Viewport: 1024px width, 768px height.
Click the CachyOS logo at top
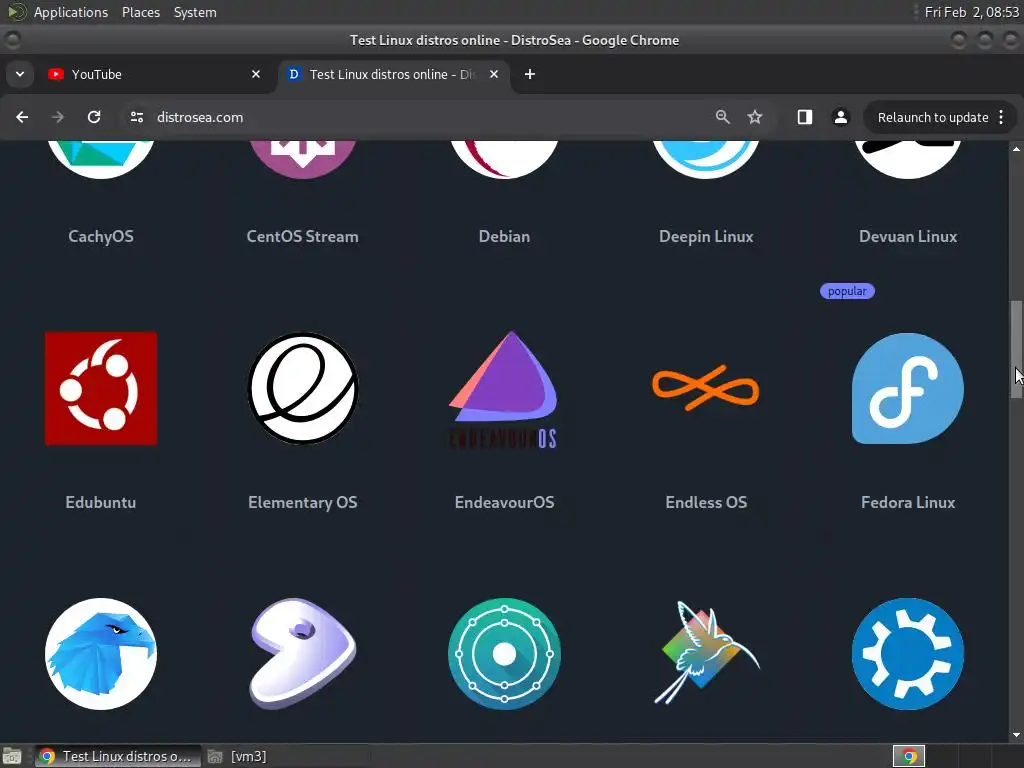pos(101,159)
